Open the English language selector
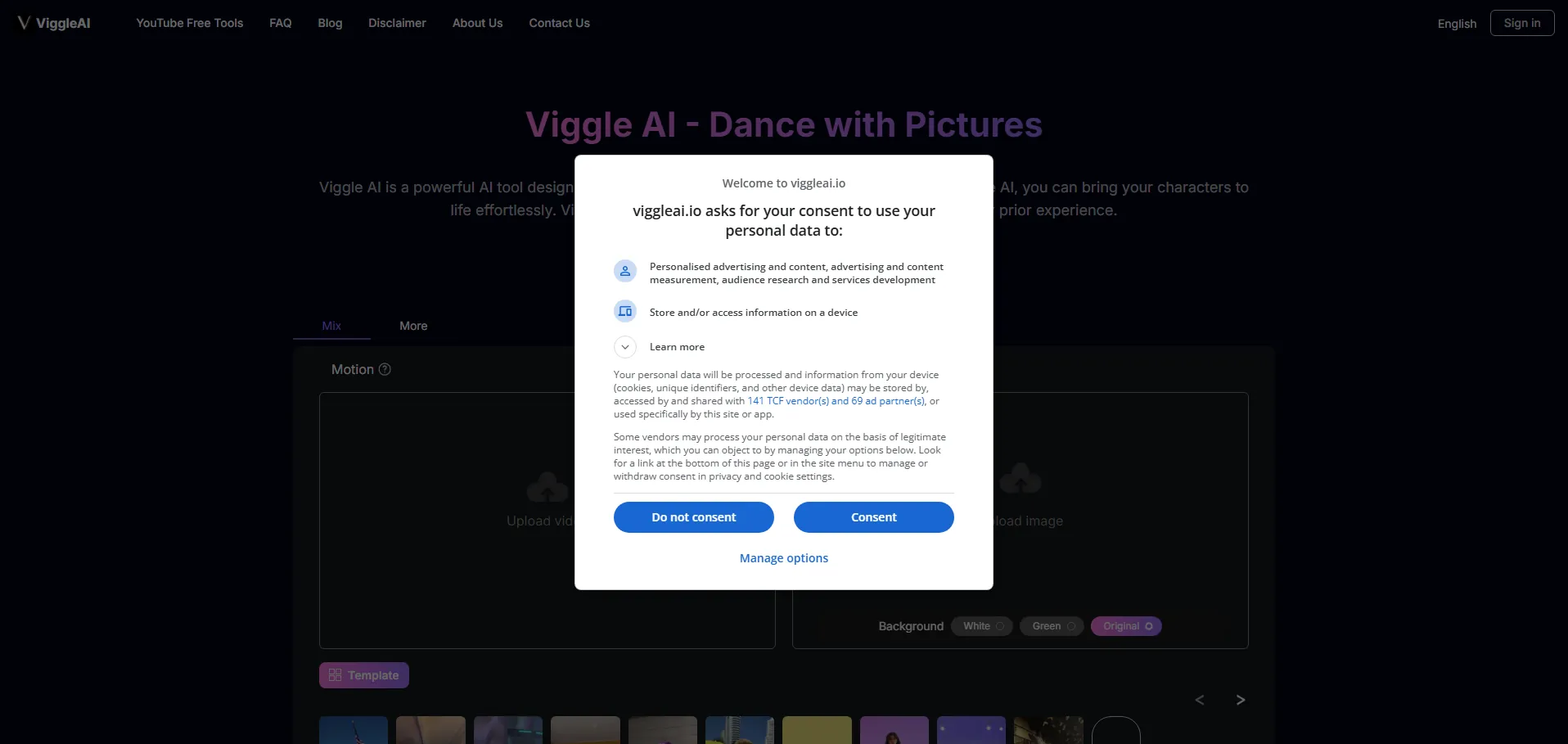The width and height of the screenshot is (1568, 744). 1457,24
